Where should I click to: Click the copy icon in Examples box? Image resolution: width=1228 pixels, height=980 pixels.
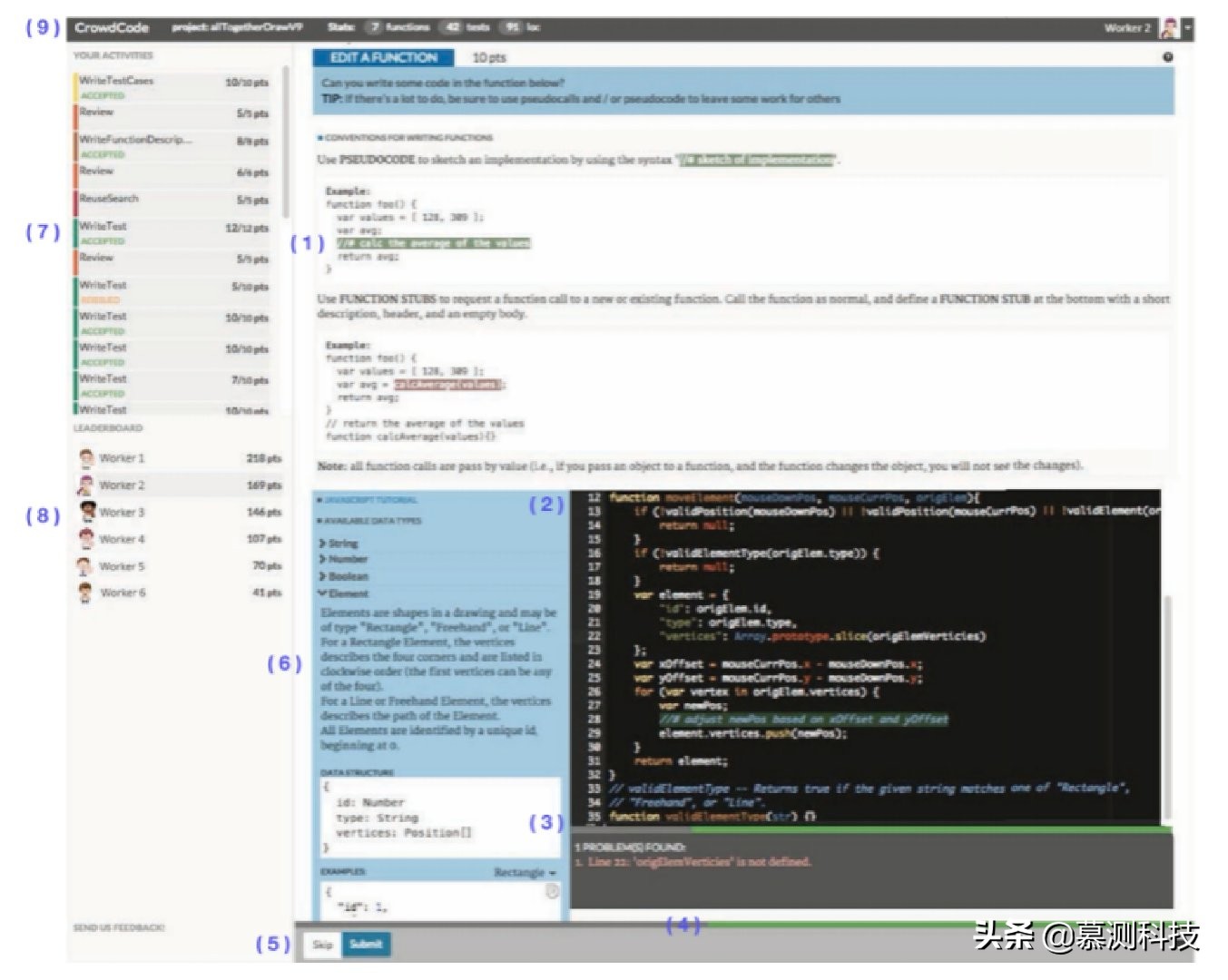tap(551, 892)
